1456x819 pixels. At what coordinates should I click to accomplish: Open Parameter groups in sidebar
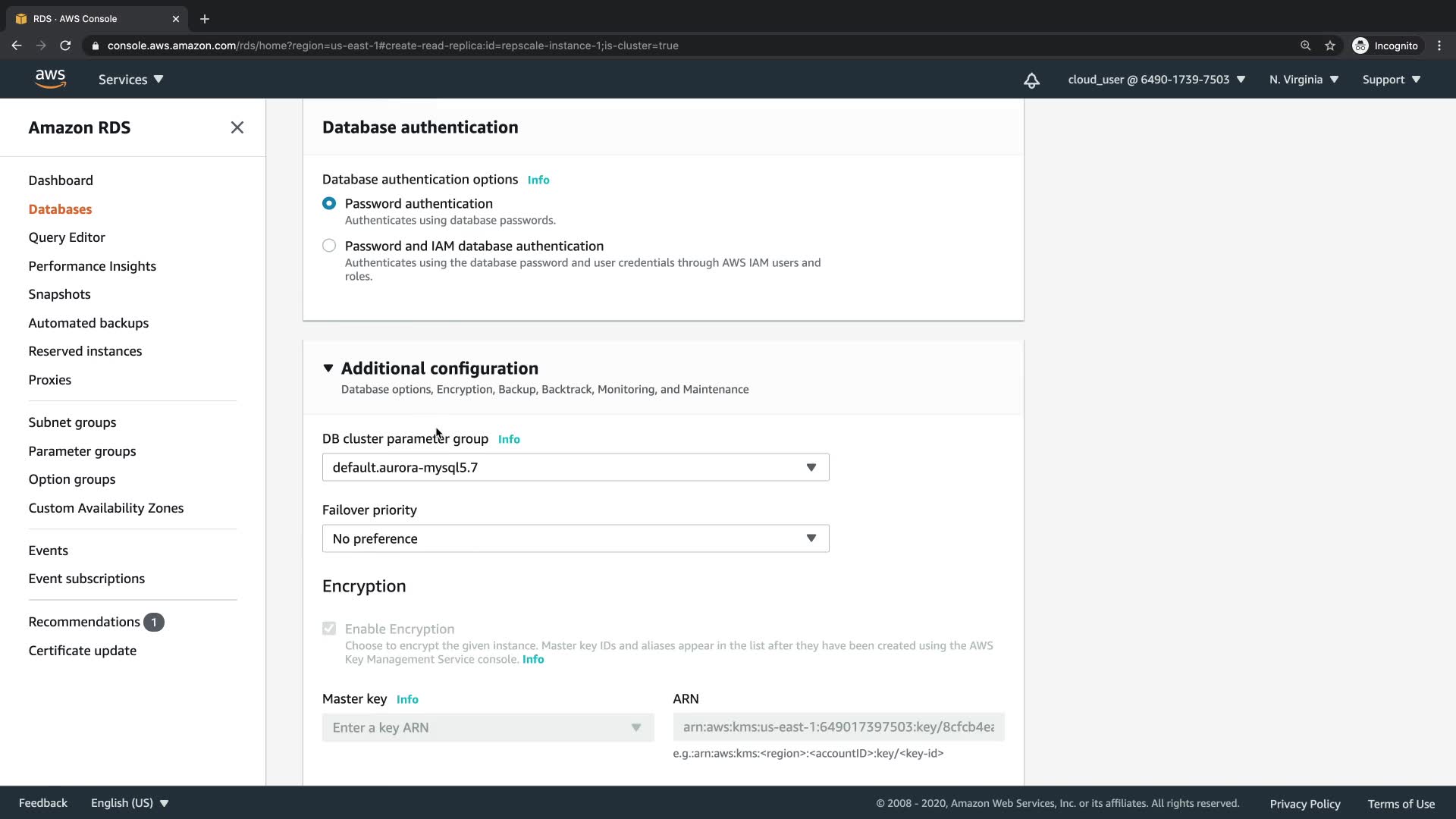(82, 451)
